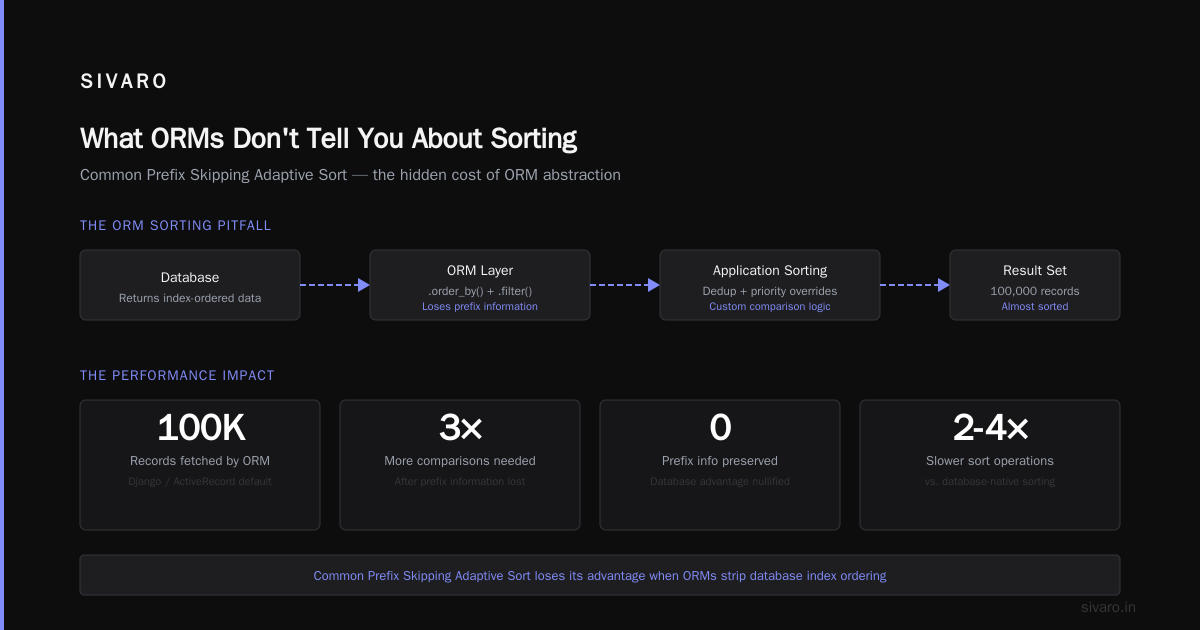Click '100,000 records' text
1200x630 pixels.
click(x=1035, y=291)
